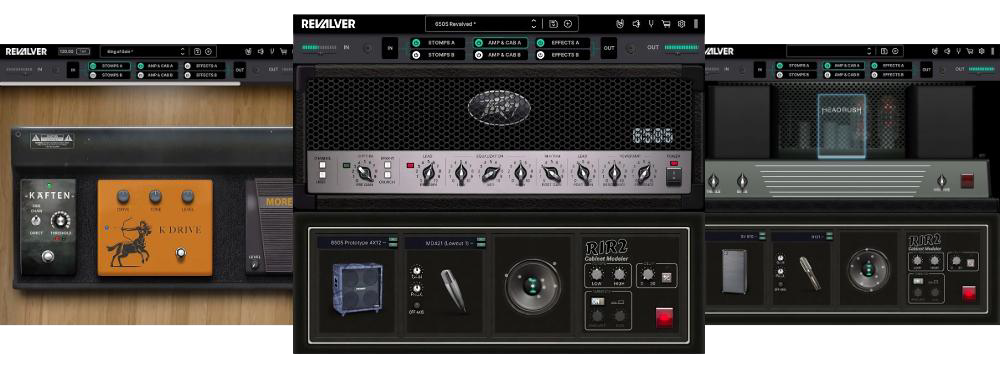Click the red power button on RIR2 center window
1000x369 pixels.
pyautogui.click(x=665, y=317)
